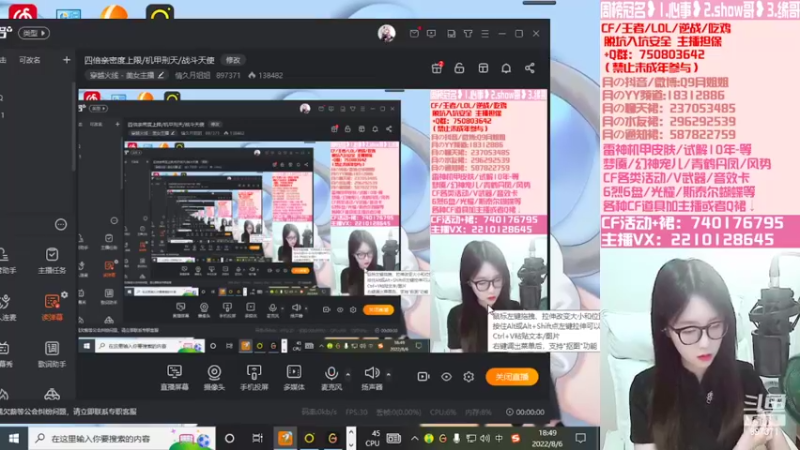Click the stream title 四倍亲密度上限/机甲刑天/战斗天使

(x=149, y=60)
